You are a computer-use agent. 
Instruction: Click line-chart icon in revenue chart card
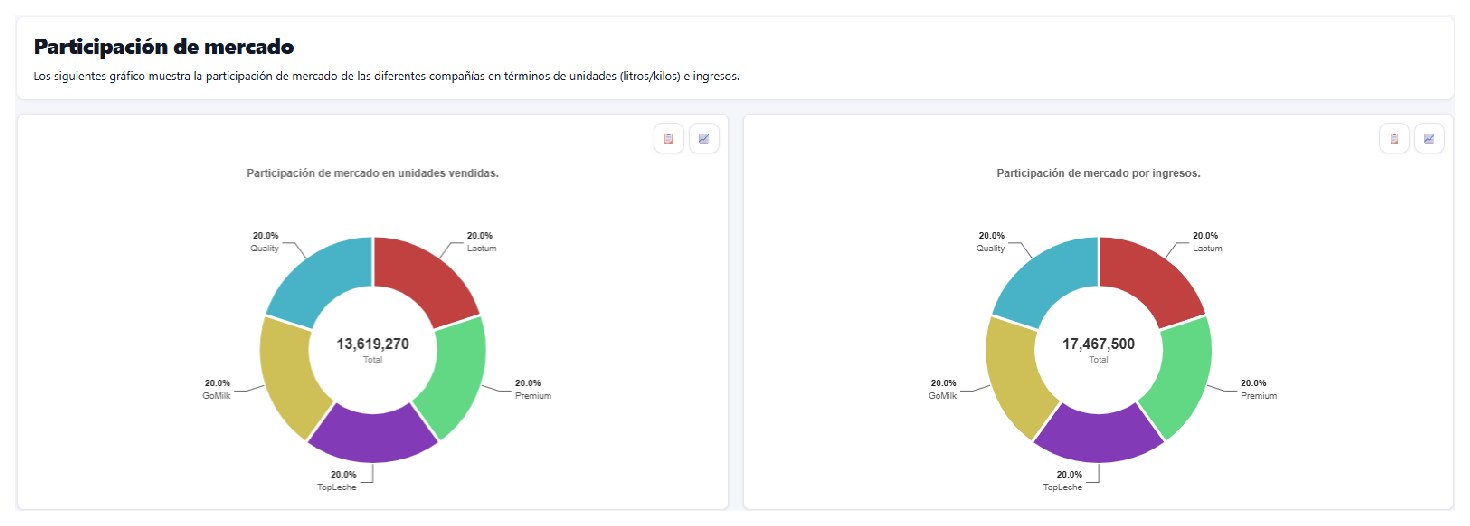1430,139
